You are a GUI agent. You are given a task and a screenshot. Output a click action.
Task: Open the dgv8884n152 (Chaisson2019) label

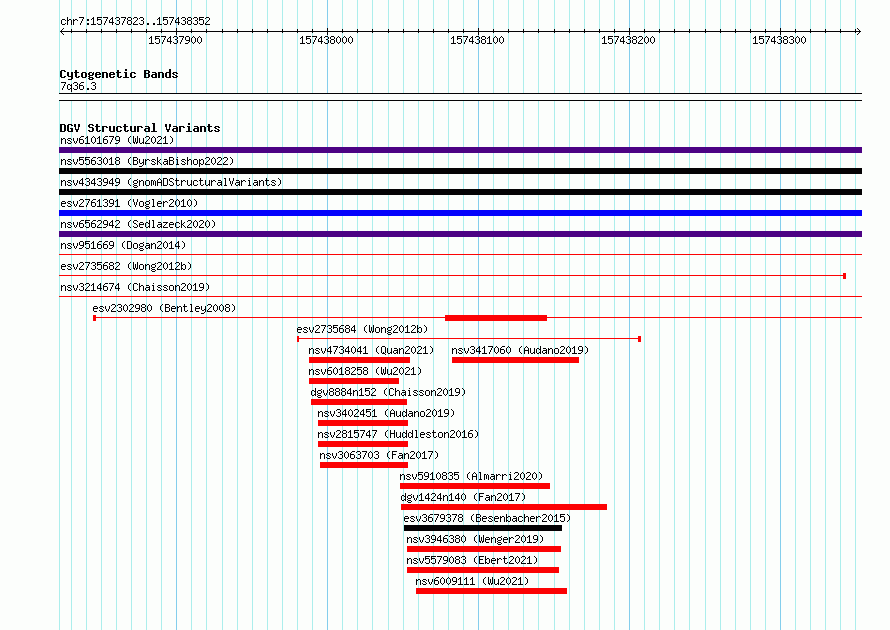pyautogui.click(x=388, y=392)
